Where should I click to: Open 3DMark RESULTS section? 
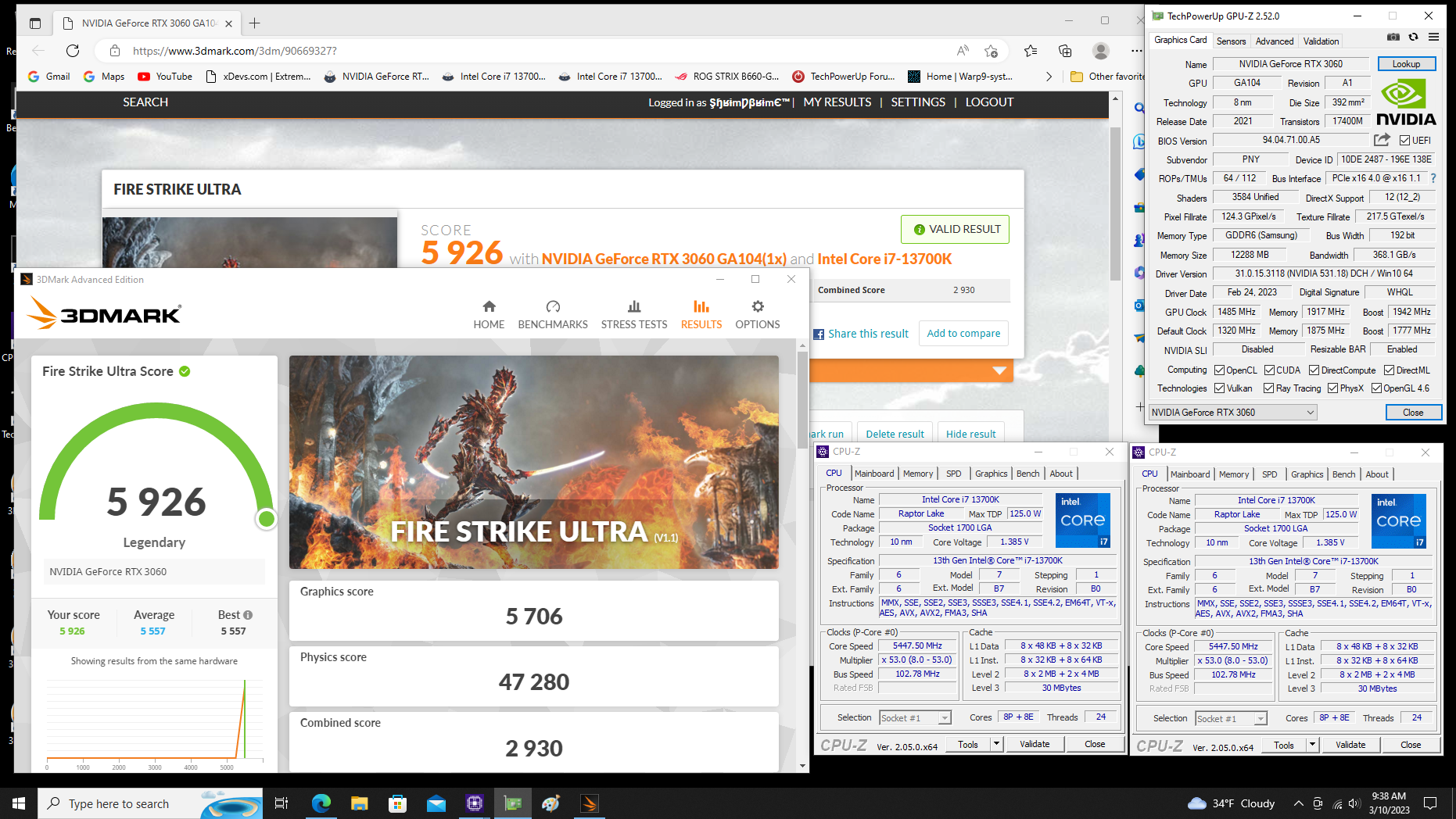(x=701, y=315)
